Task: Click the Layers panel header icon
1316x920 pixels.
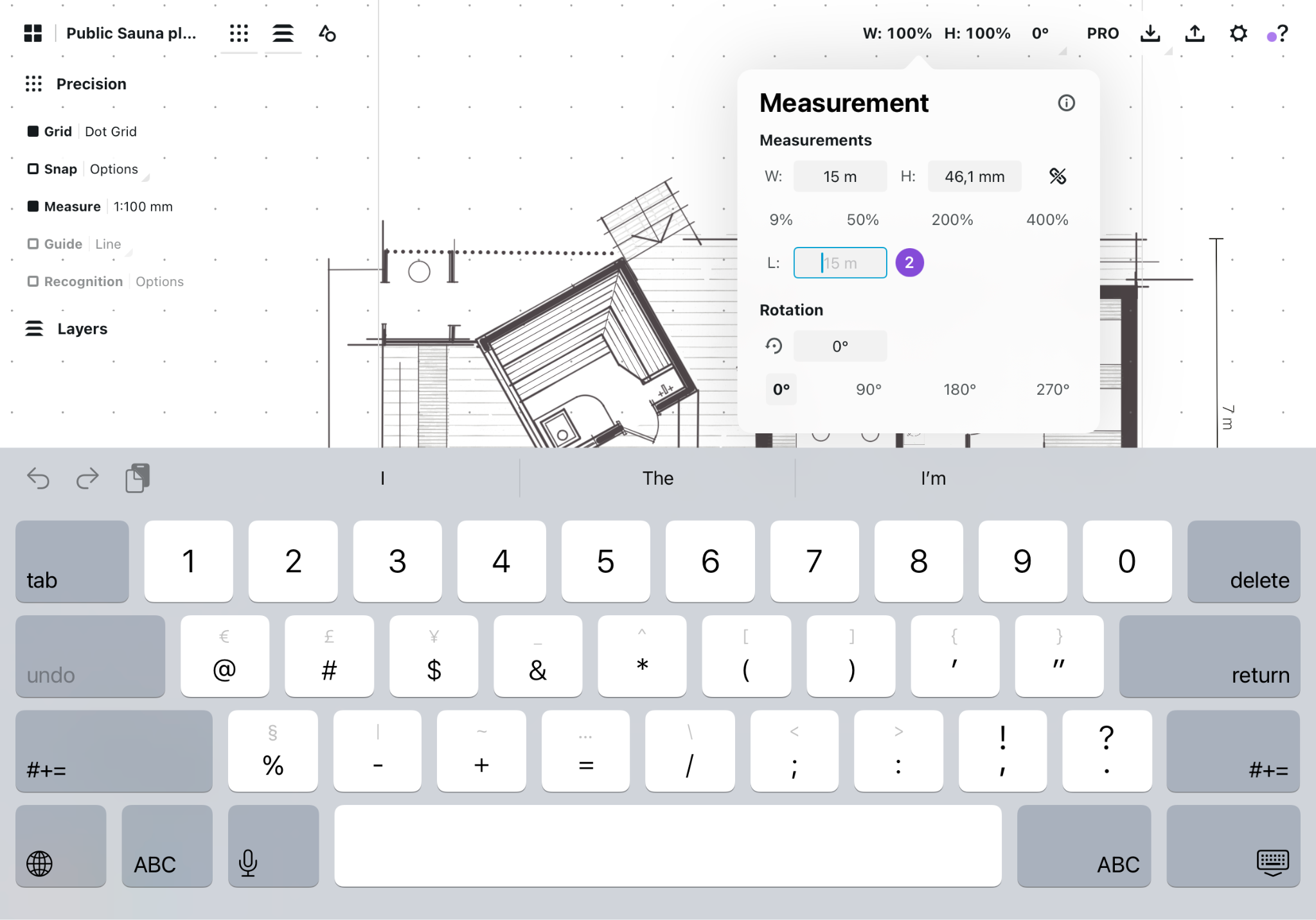Action: click(x=34, y=329)
